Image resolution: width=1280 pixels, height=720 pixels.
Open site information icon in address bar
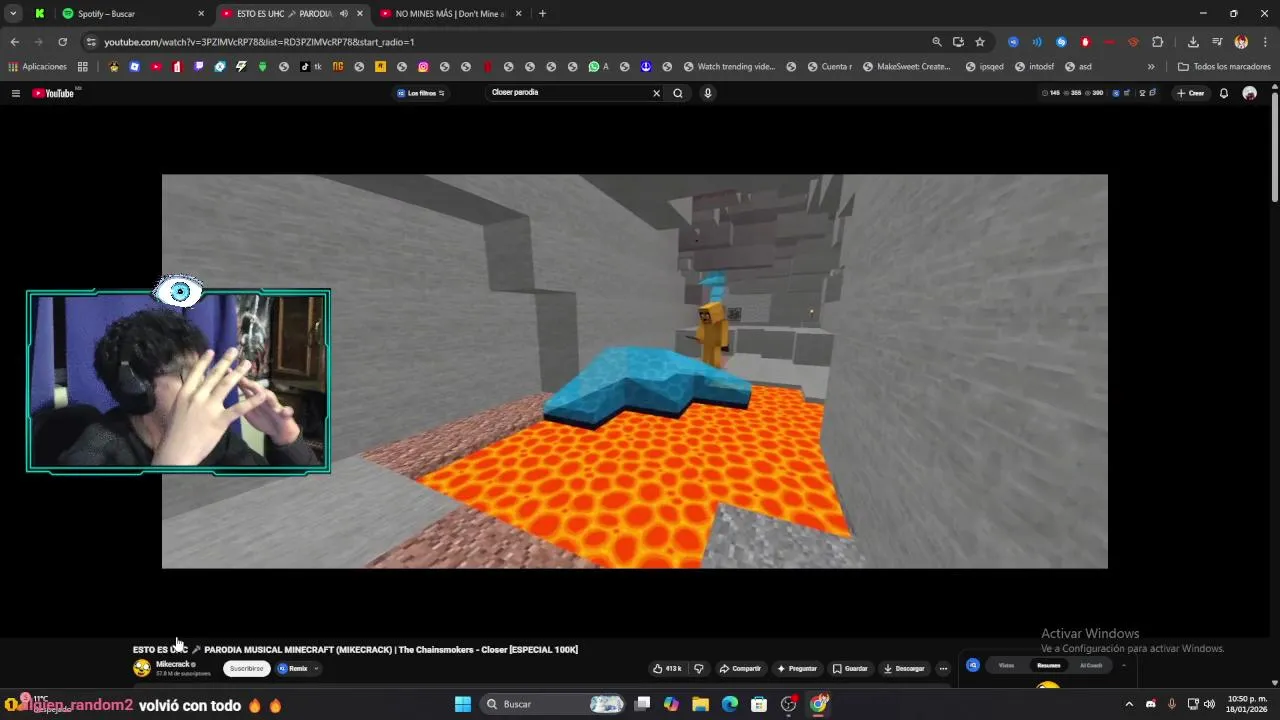tap(91, 42)
